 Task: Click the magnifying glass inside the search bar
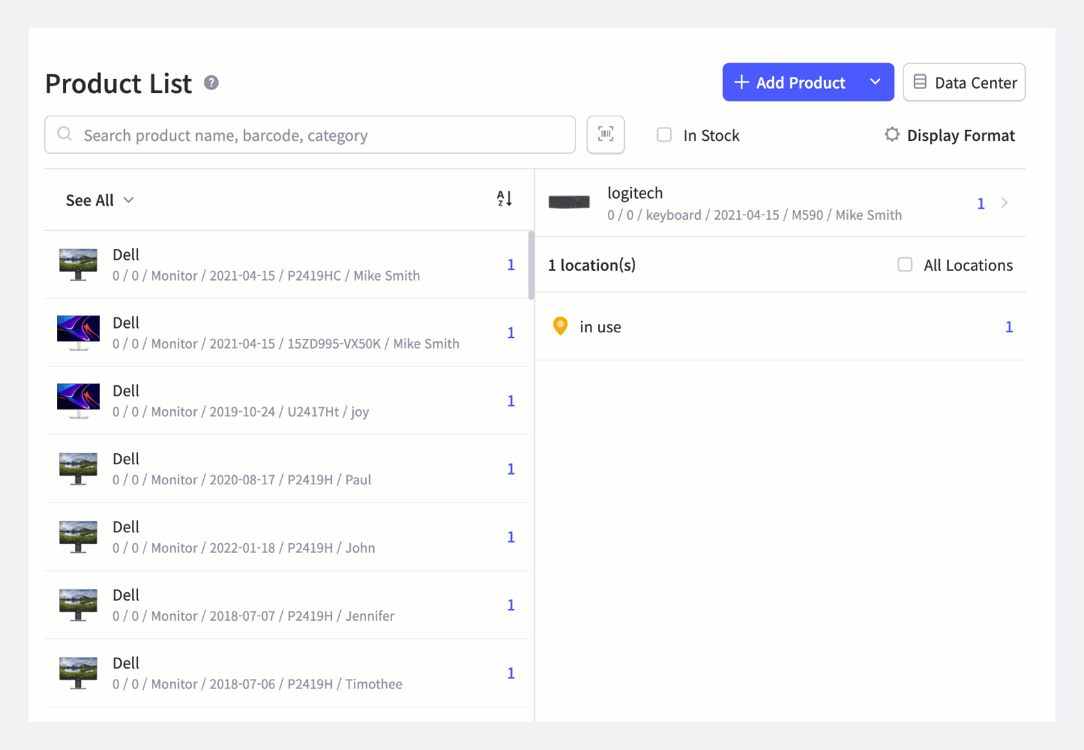point(64,134)
